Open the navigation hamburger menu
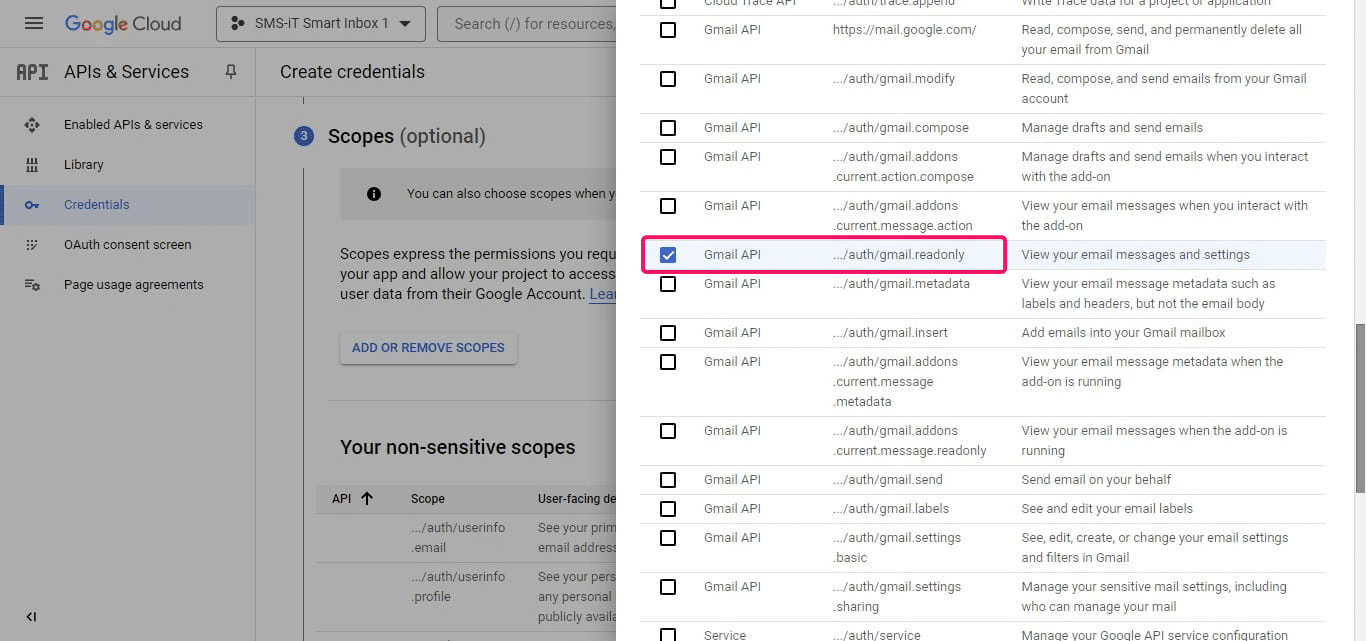This screenshot has width=1366, height=641. pyautogui.click(x=33, y=24)
